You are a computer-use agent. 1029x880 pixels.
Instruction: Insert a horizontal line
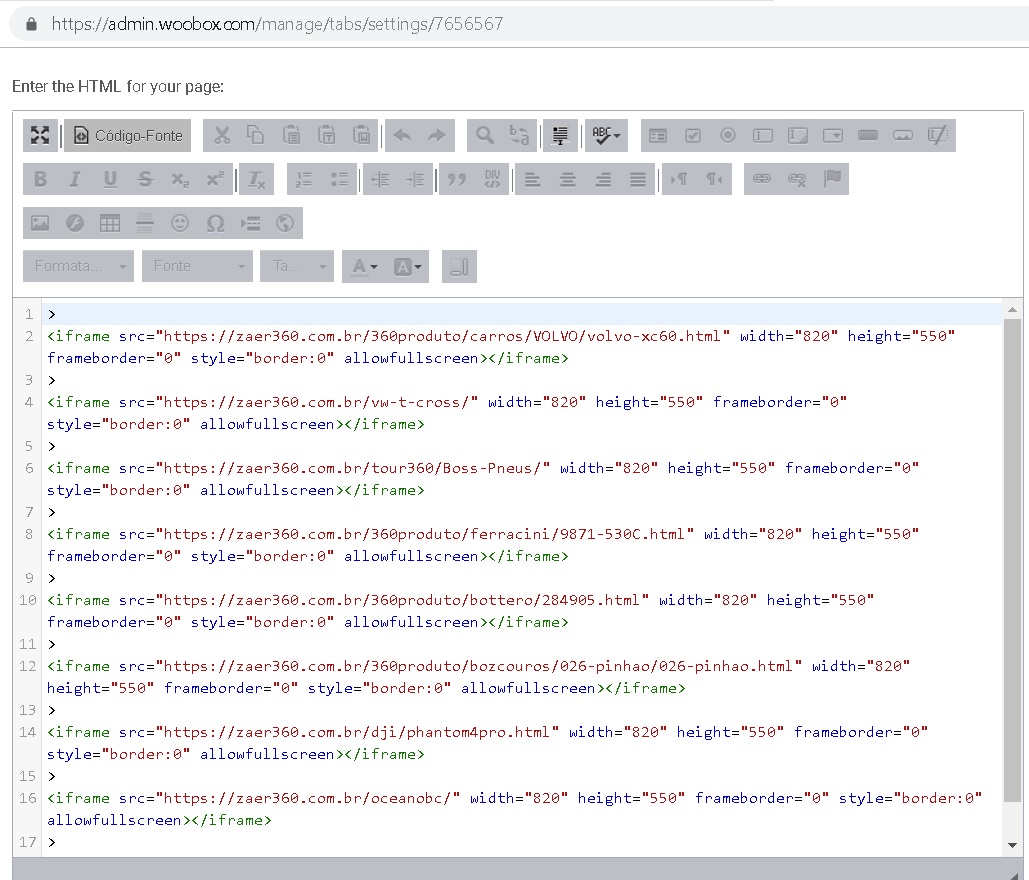[x=145, y=223]
